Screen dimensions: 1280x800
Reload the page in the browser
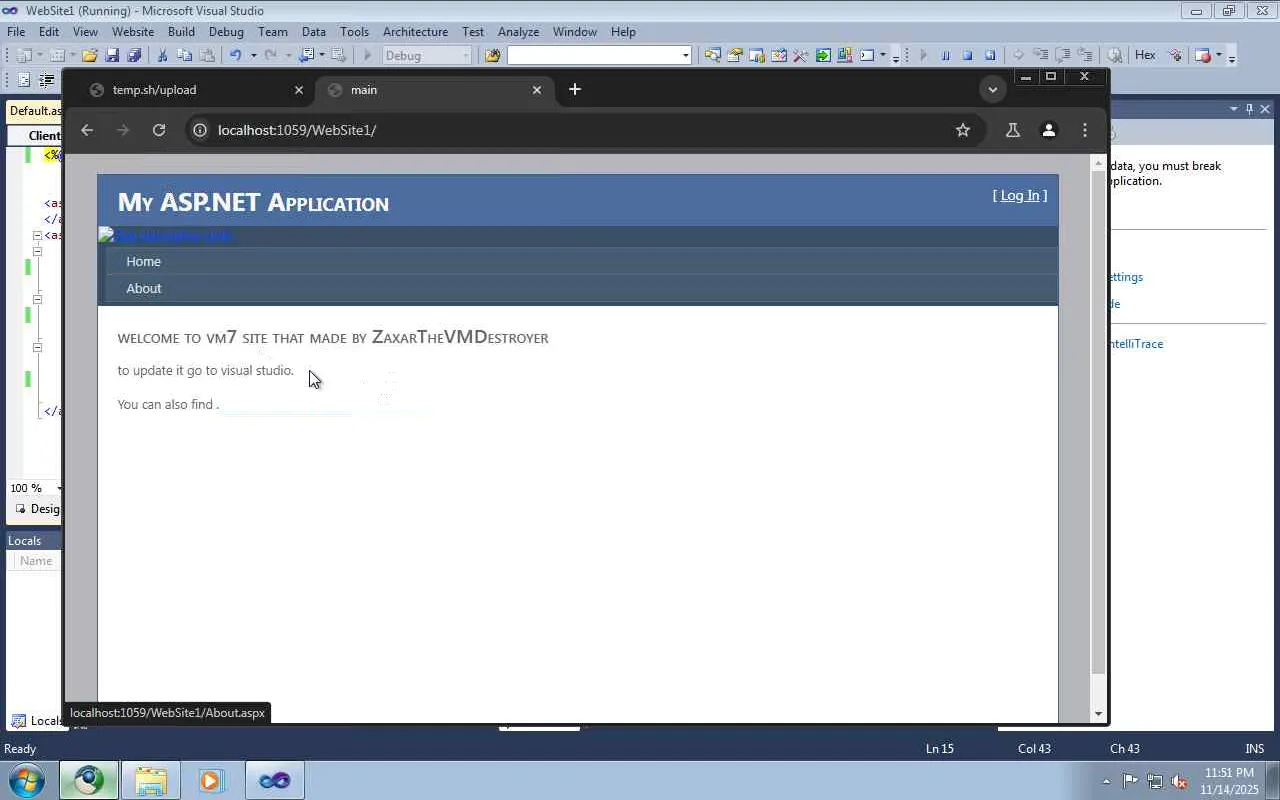click(158, 130)
